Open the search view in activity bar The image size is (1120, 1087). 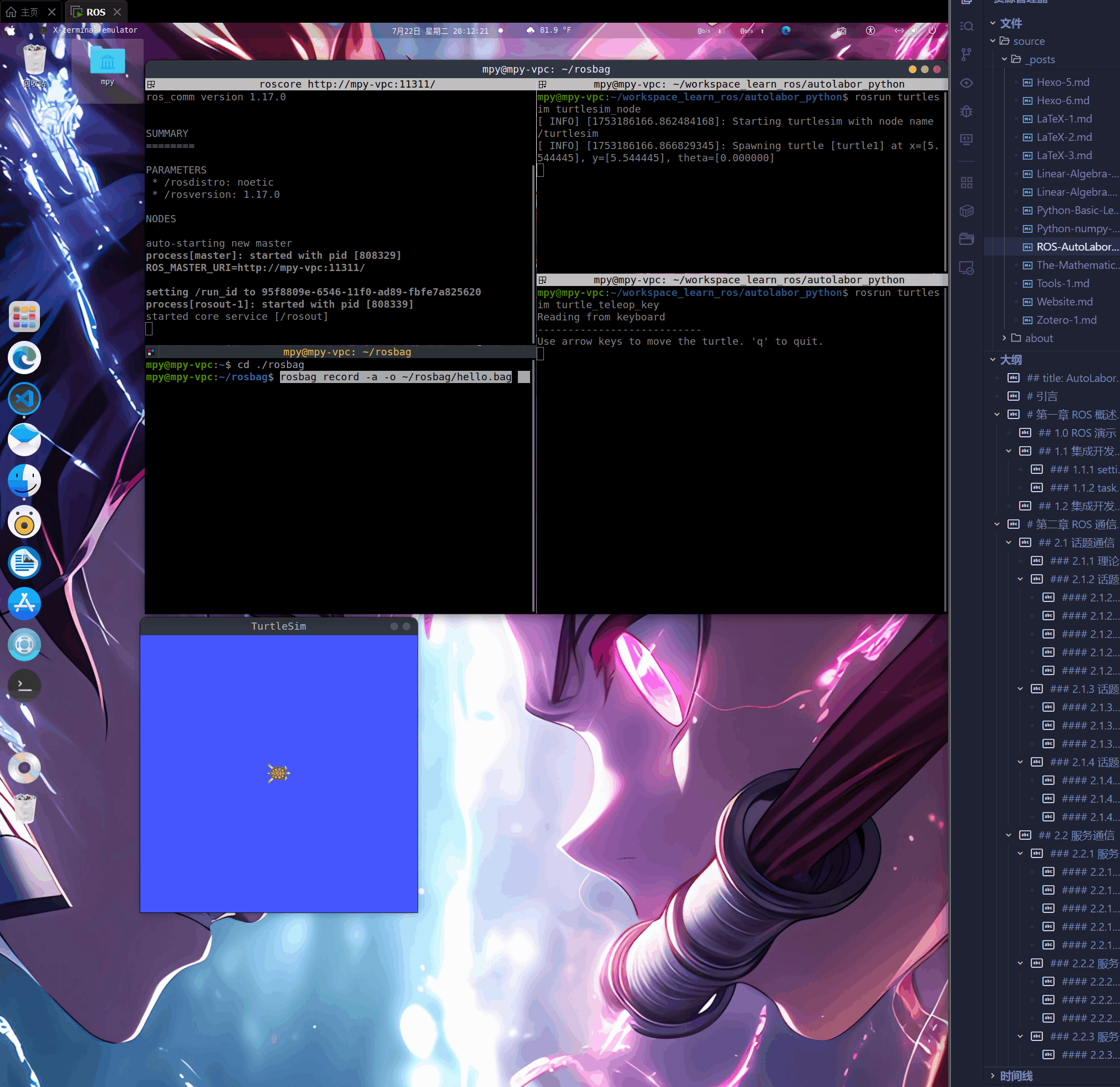point(966,26)
